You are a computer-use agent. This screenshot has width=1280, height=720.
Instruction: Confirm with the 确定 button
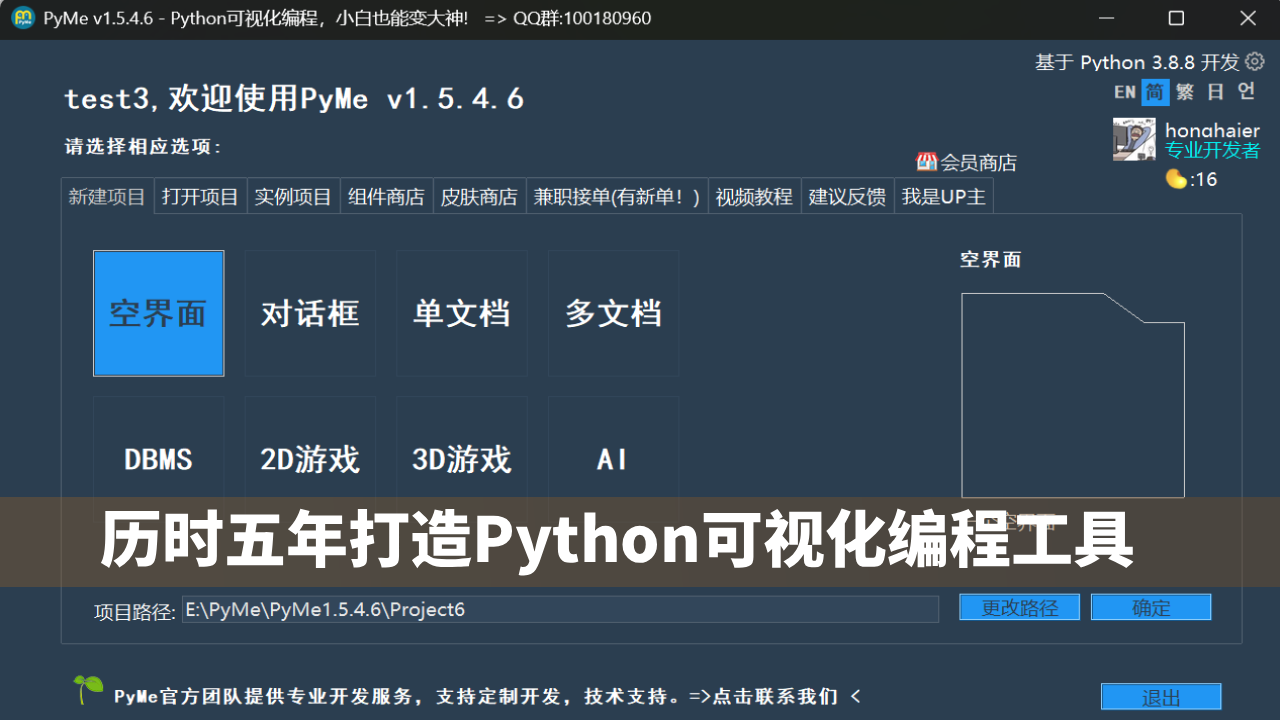[x=1150, y=607]
